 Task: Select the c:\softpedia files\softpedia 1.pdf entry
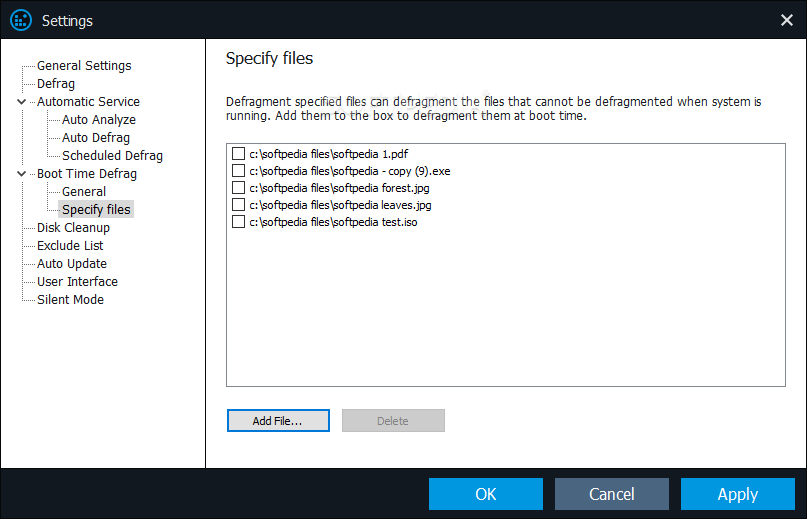(x=329, y=154)
